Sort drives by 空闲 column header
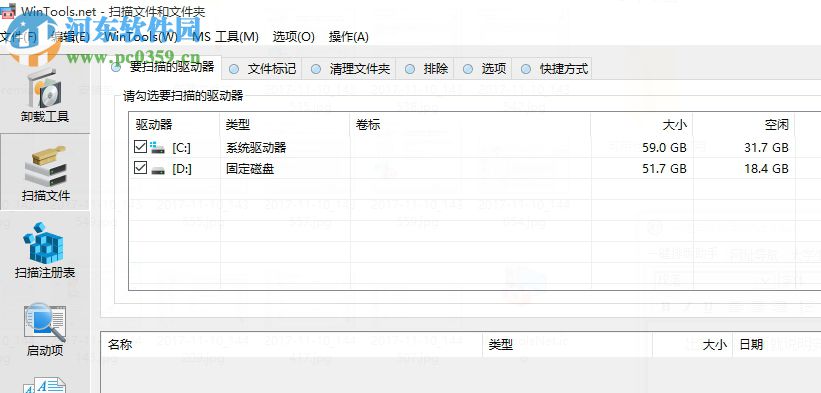The image size is (821, 393). point(744,125)
